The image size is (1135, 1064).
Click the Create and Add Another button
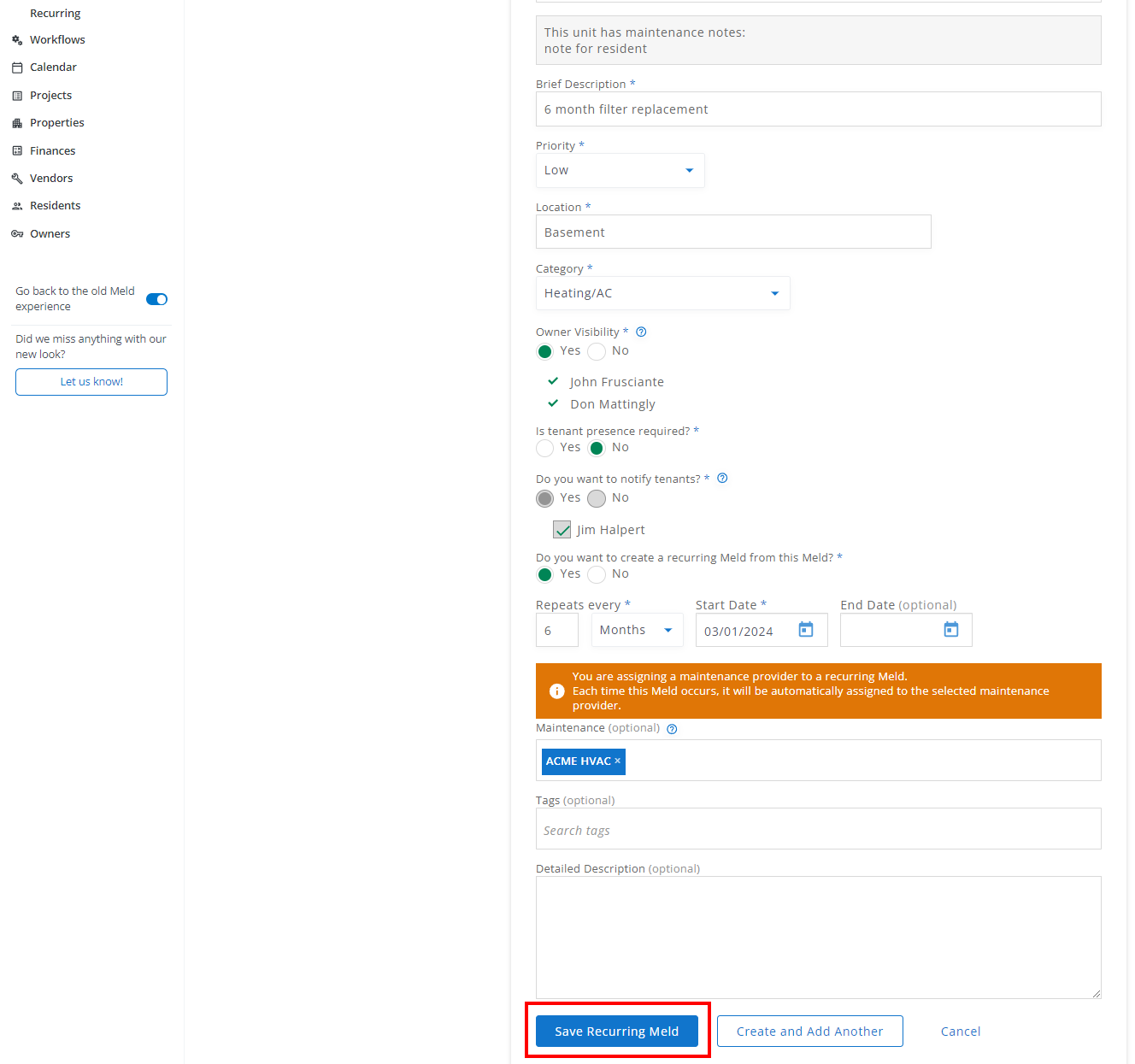click(809, 1032)
